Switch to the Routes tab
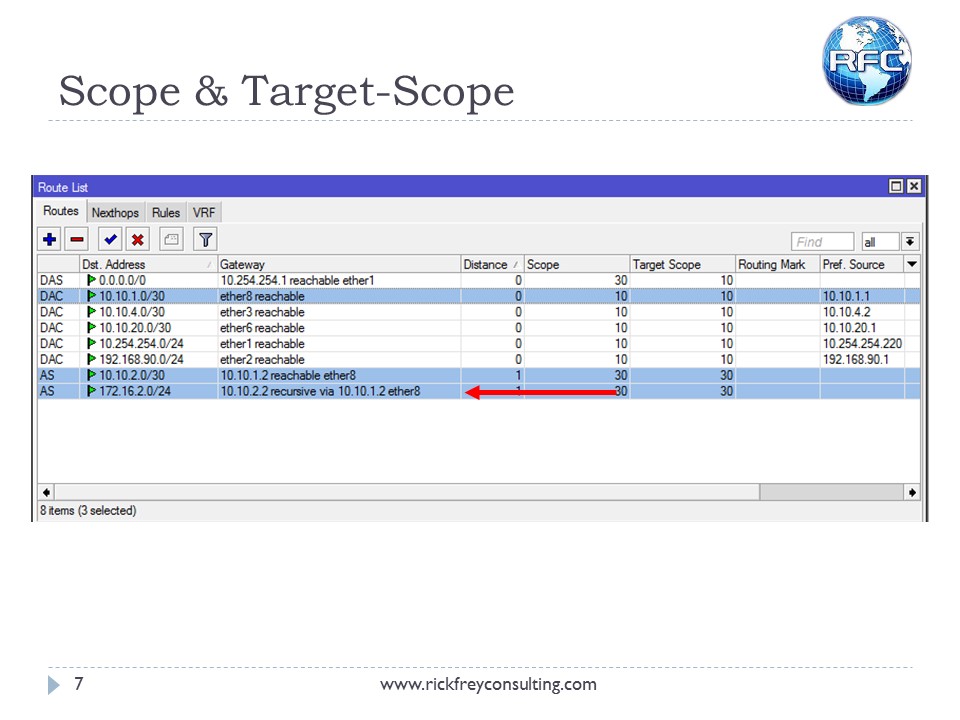The width and height of the screenshot is (960, 720). [x=61, y=211]
